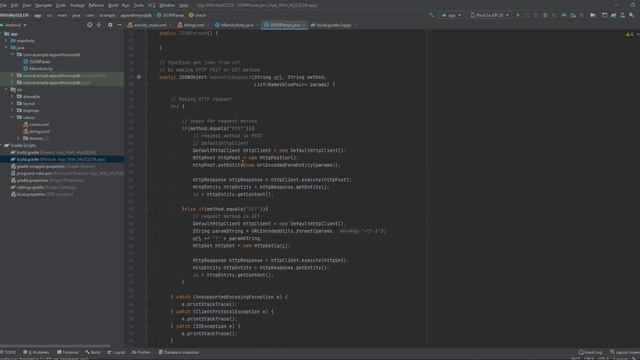Image resolution: width=640 pixels, height=360 pixels.
Task: Select MainActivity in the project tree
Action: [41, 69]
